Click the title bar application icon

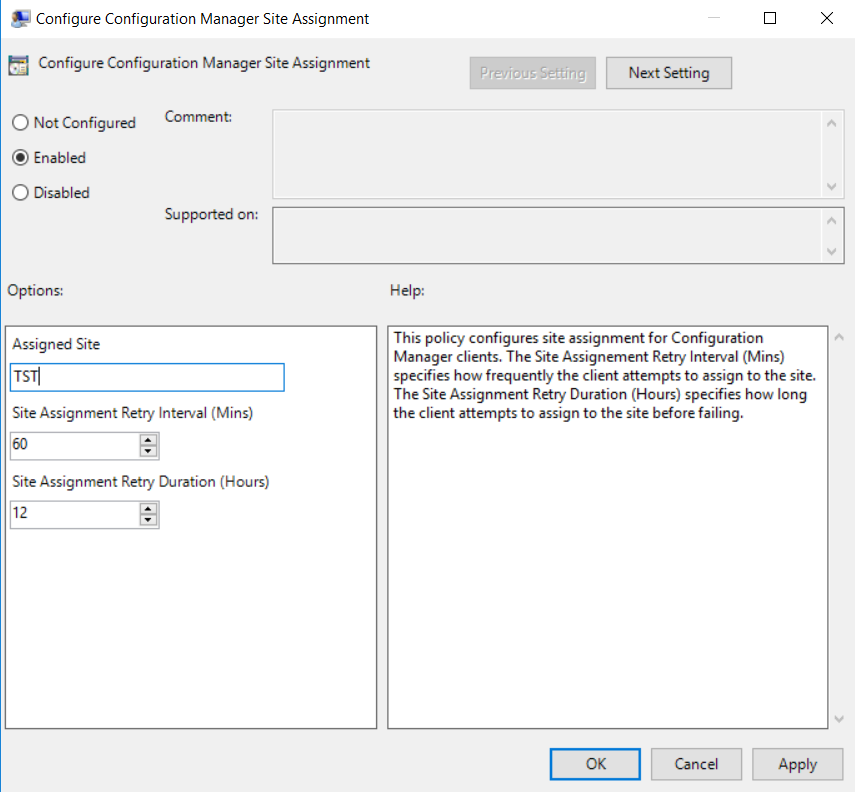click(x=19, y=18)
